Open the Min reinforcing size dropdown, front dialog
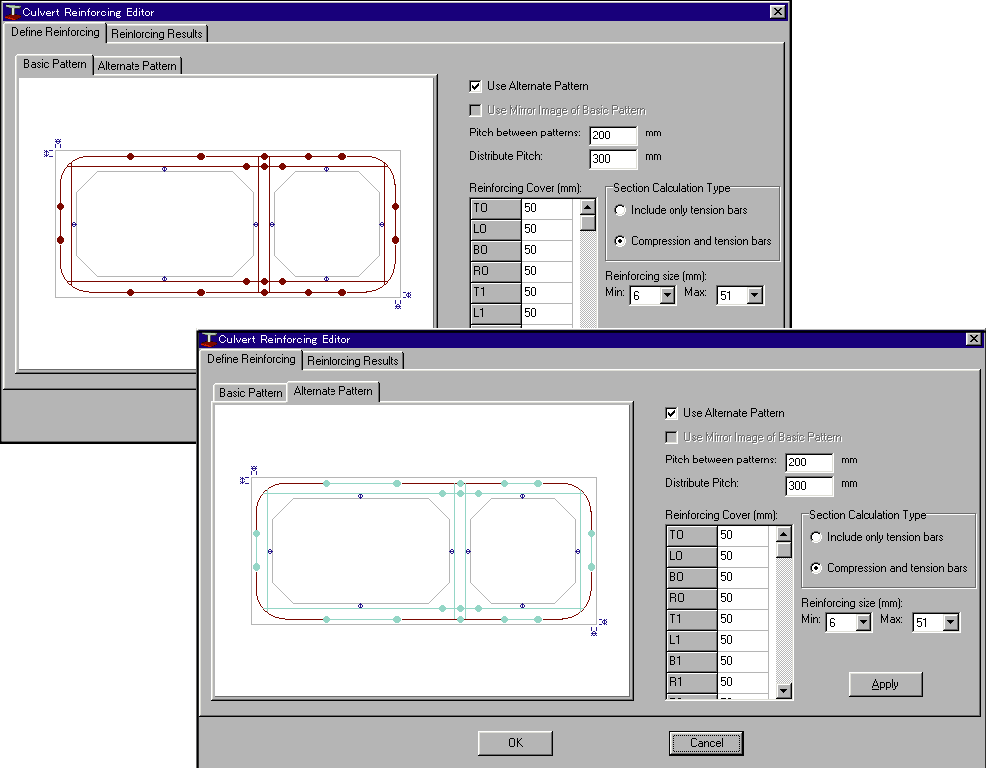The image size is (986, 768). [x=863, y=623]
